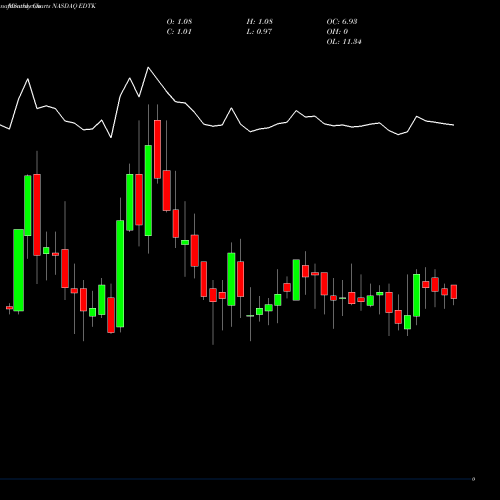Select the high value 'H: 1.08'
The image size is (500, 500).
pyautogui.click(x=260, y=22)
